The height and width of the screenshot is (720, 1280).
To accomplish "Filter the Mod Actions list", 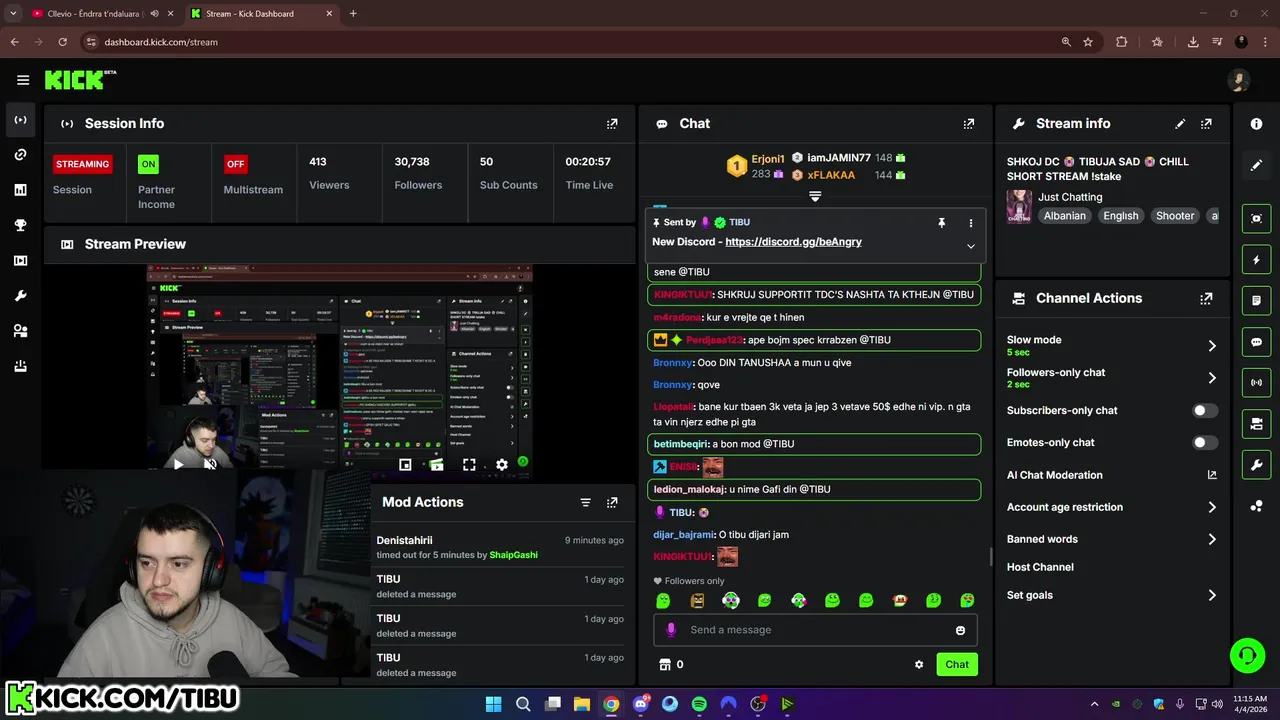I will (586, 502).
